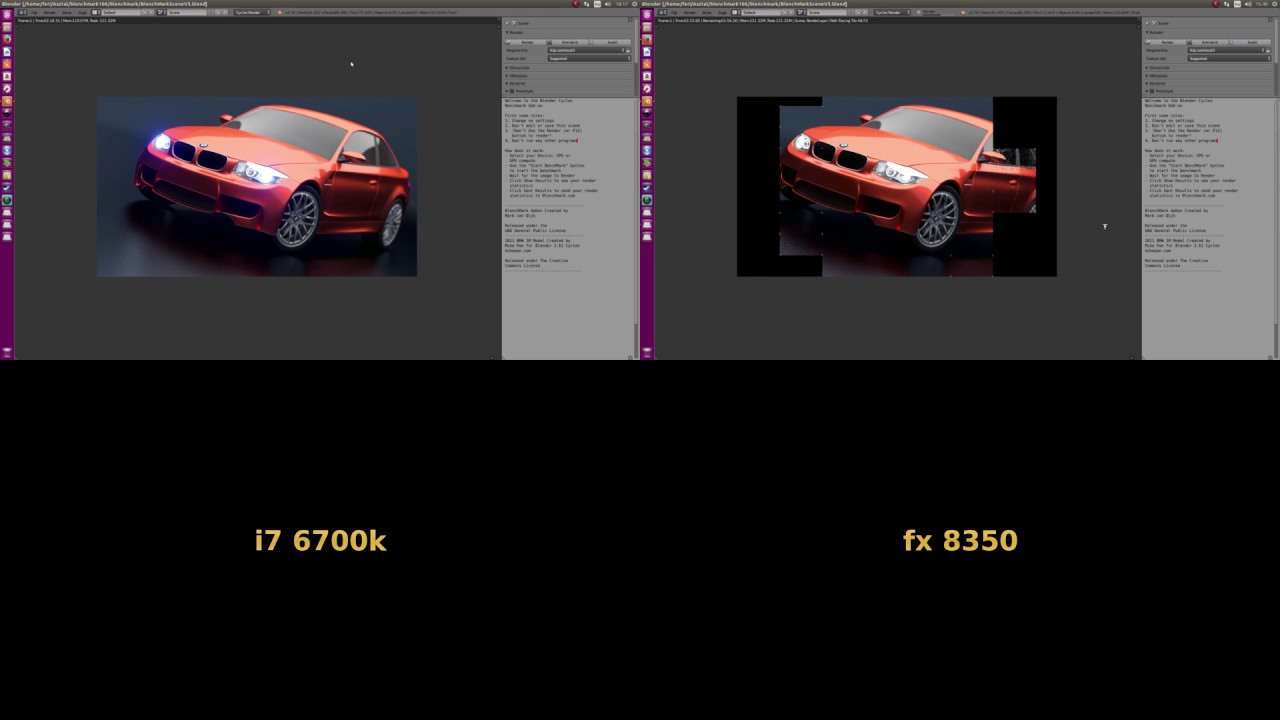Viewport: 1280px width, 720px height.
Task: Open Ubuntu Software Center in left launcher
Action: tap(7, 64)
